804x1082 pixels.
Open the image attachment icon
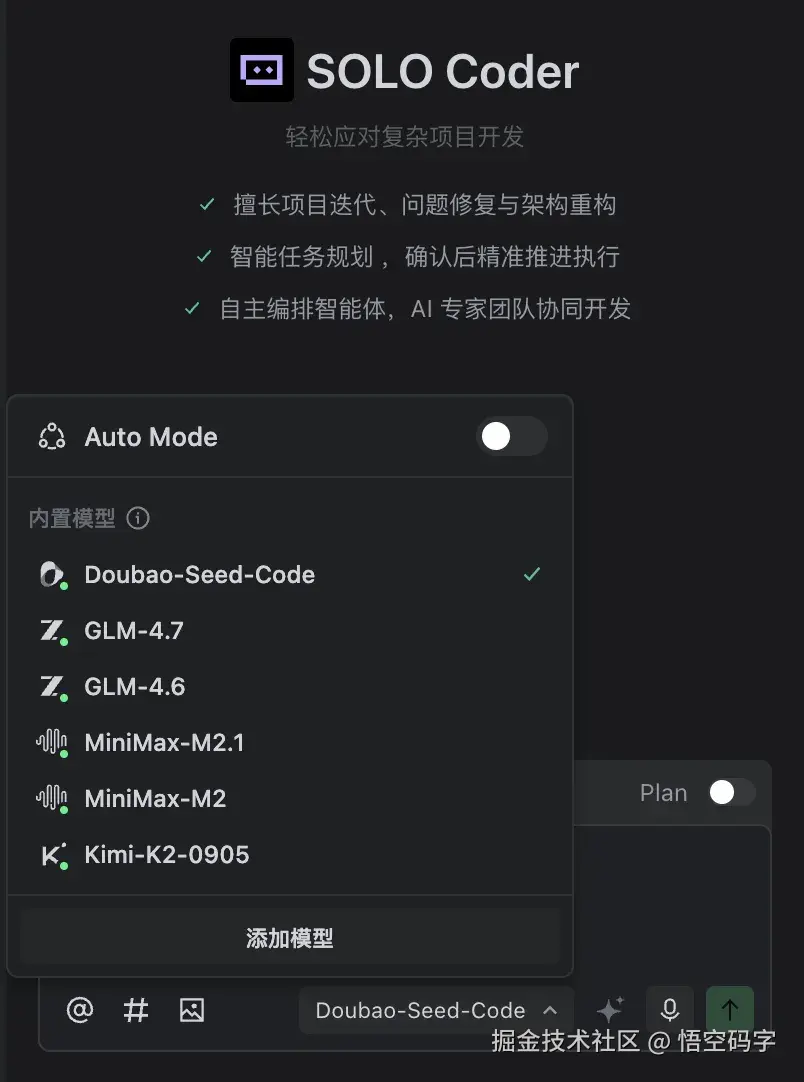(x=191, y=1010)
